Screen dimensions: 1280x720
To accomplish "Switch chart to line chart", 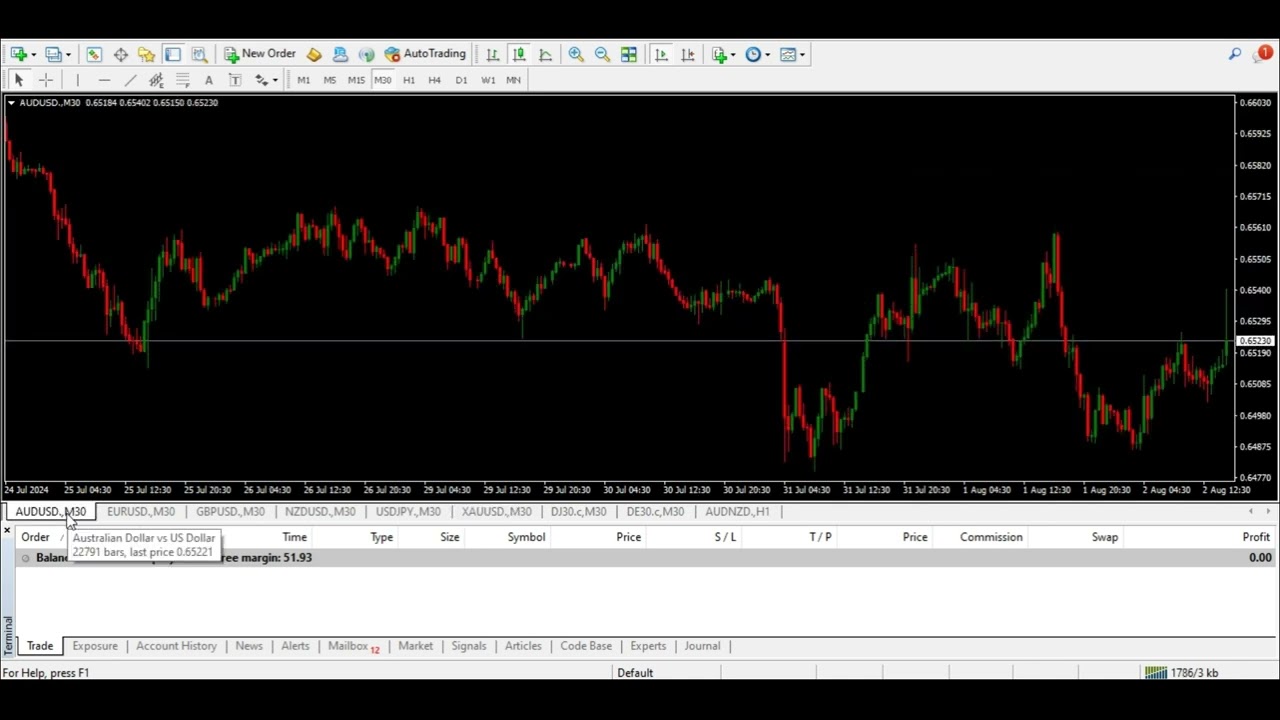I will click(x=545, y=54).
